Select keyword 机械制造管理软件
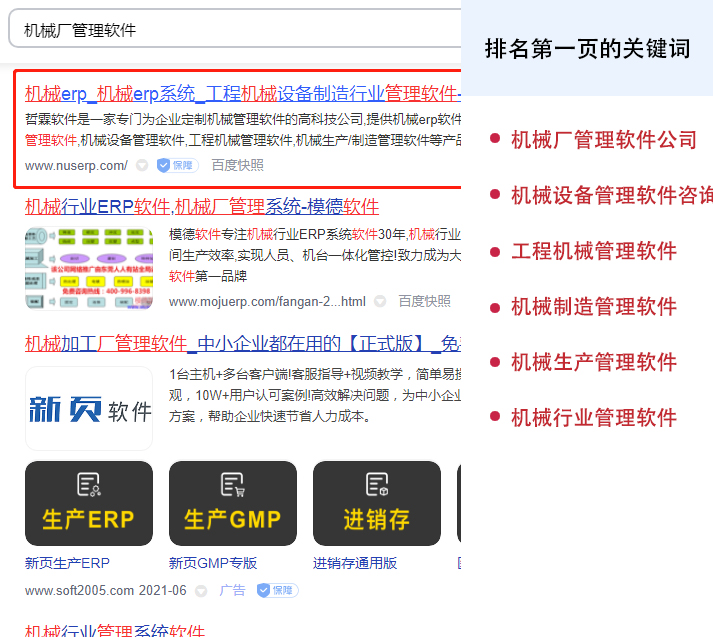Viewport: 713px width, 637px height. (594, 307)
